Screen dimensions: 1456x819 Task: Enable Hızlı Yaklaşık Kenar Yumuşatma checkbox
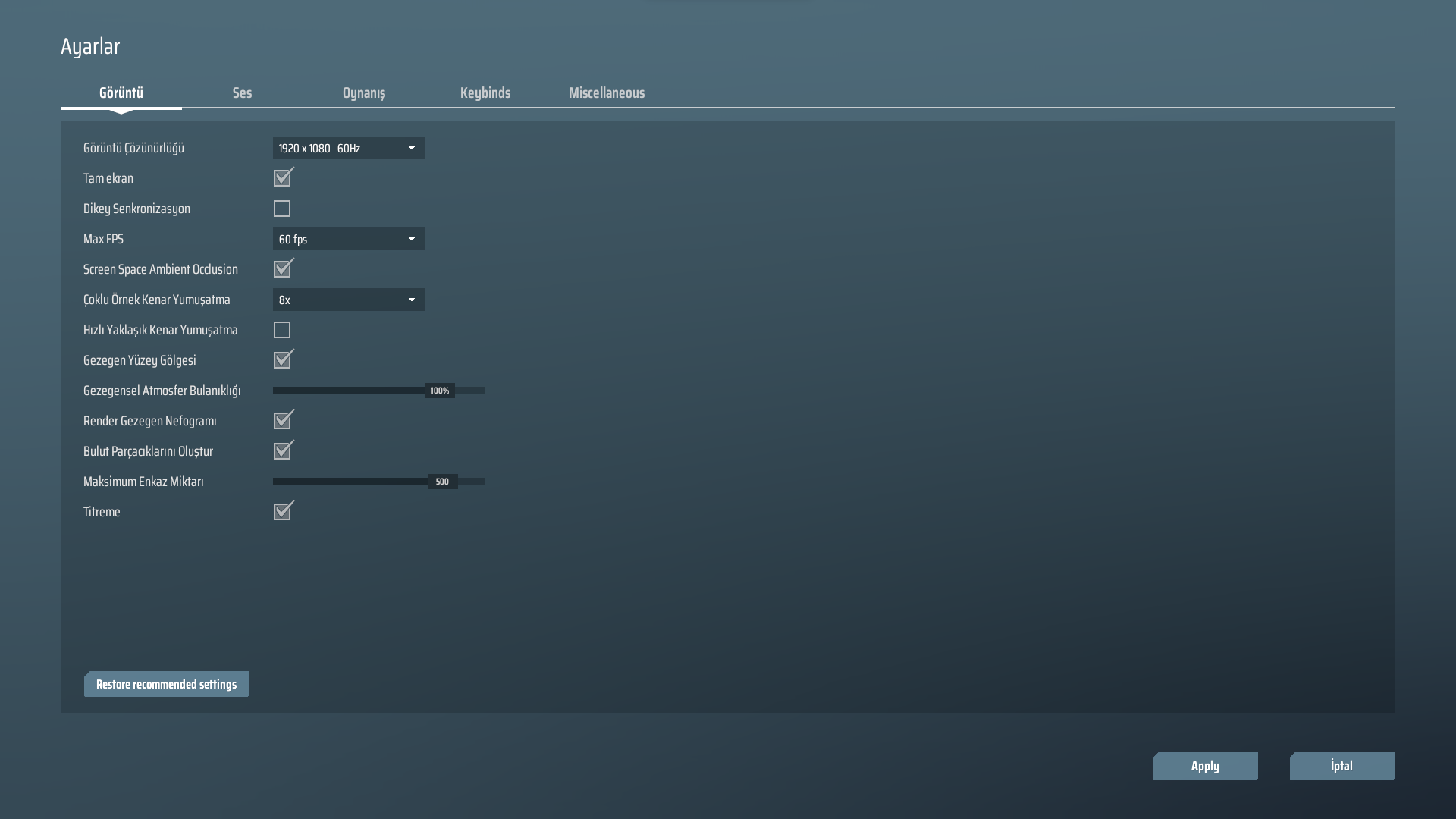pyautogui.click(x=282, y=330)
